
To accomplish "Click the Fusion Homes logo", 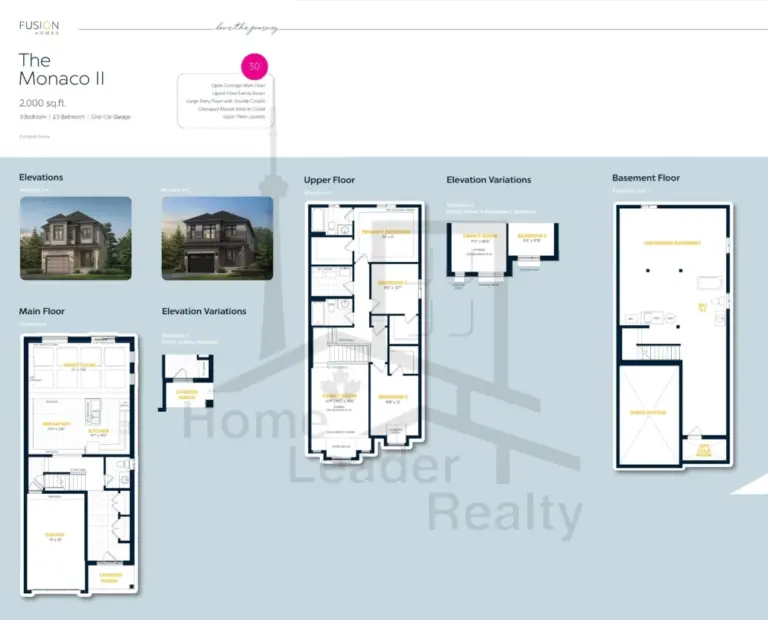I will pos(39,27).
